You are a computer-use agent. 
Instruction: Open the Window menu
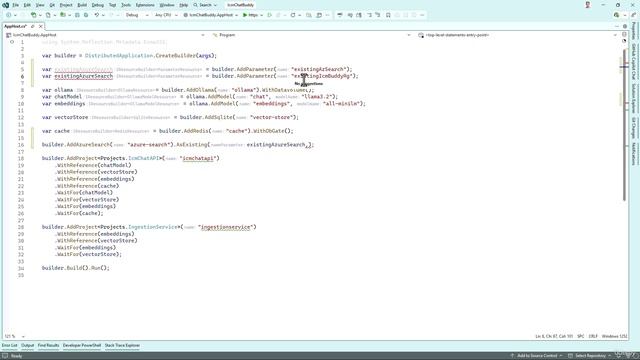coord(167,5)
